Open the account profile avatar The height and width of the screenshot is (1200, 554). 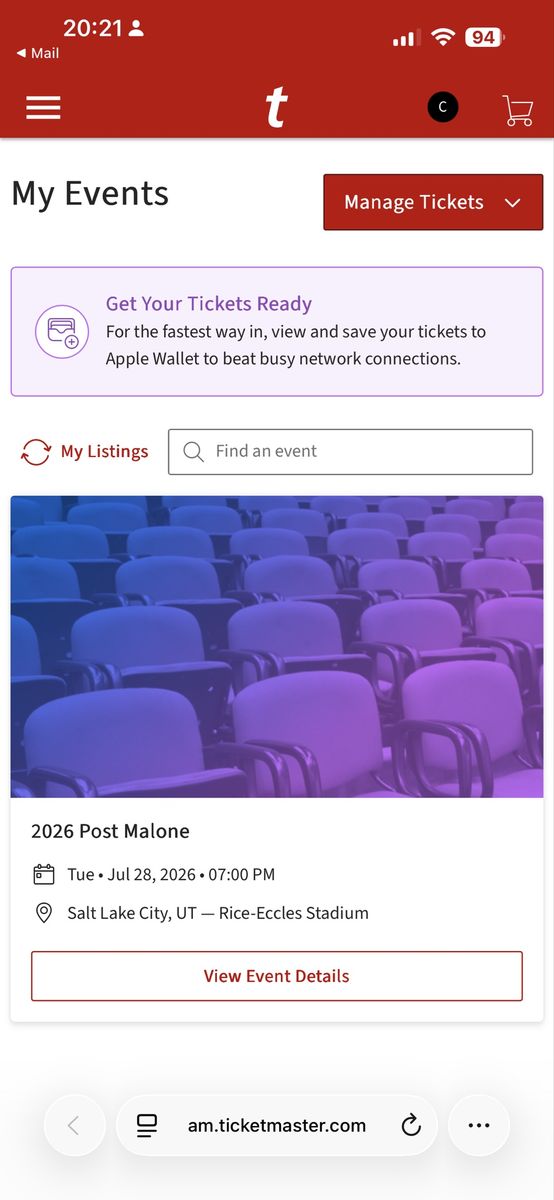pos(443,107)
